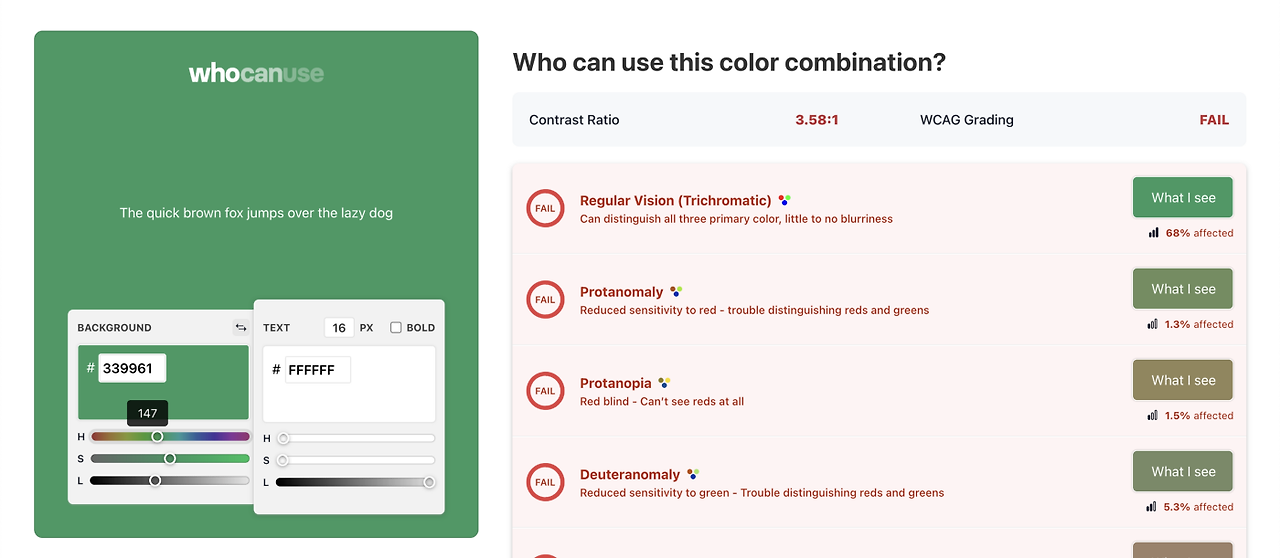Click the Deuteranomaly colored dots icon
Viewport: 1280px width, 558px height.
point(692,474)
